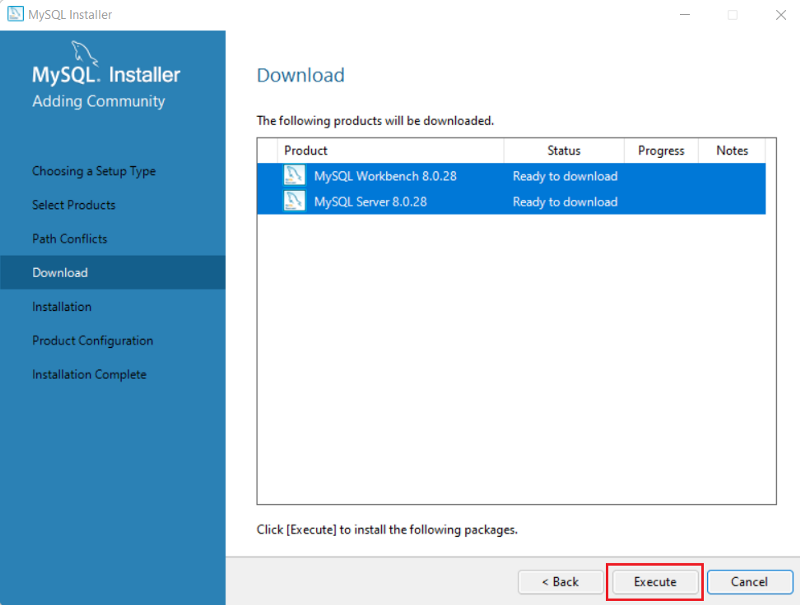Sort by the Product column header
The height and width of the screenshot is (605, 800).
point(390,150)
